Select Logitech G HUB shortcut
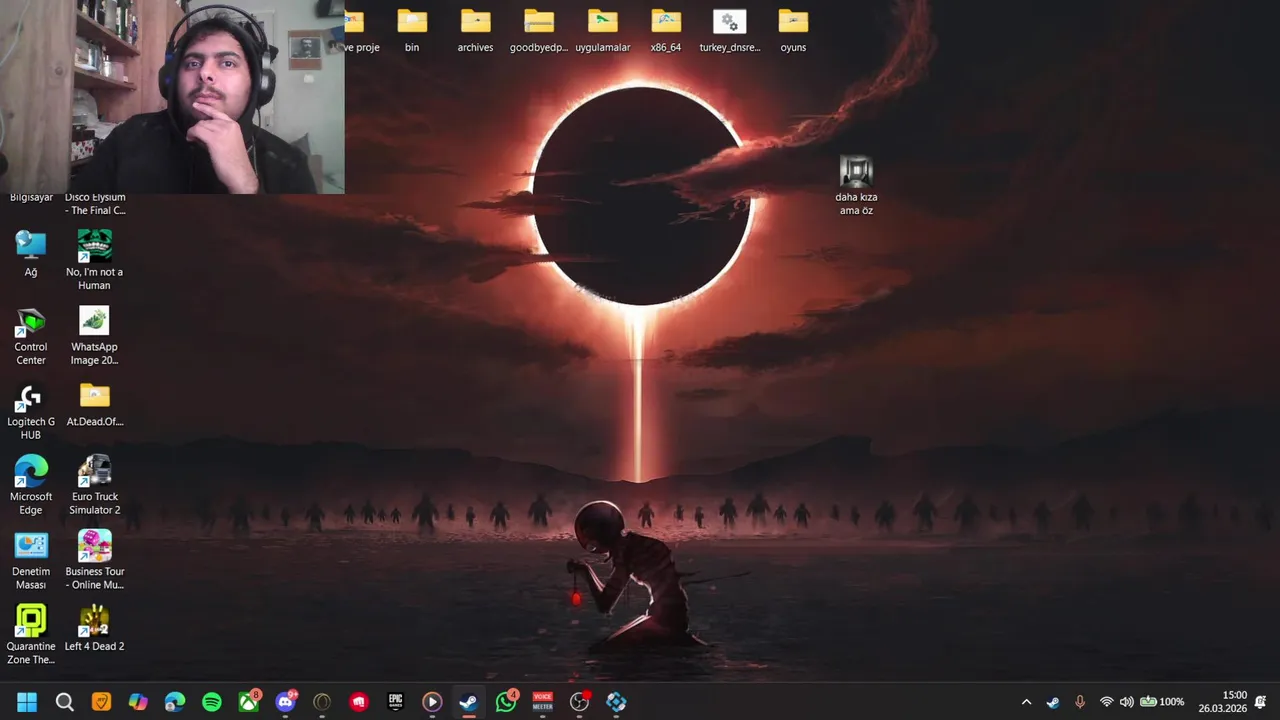 tap(31, 412)
